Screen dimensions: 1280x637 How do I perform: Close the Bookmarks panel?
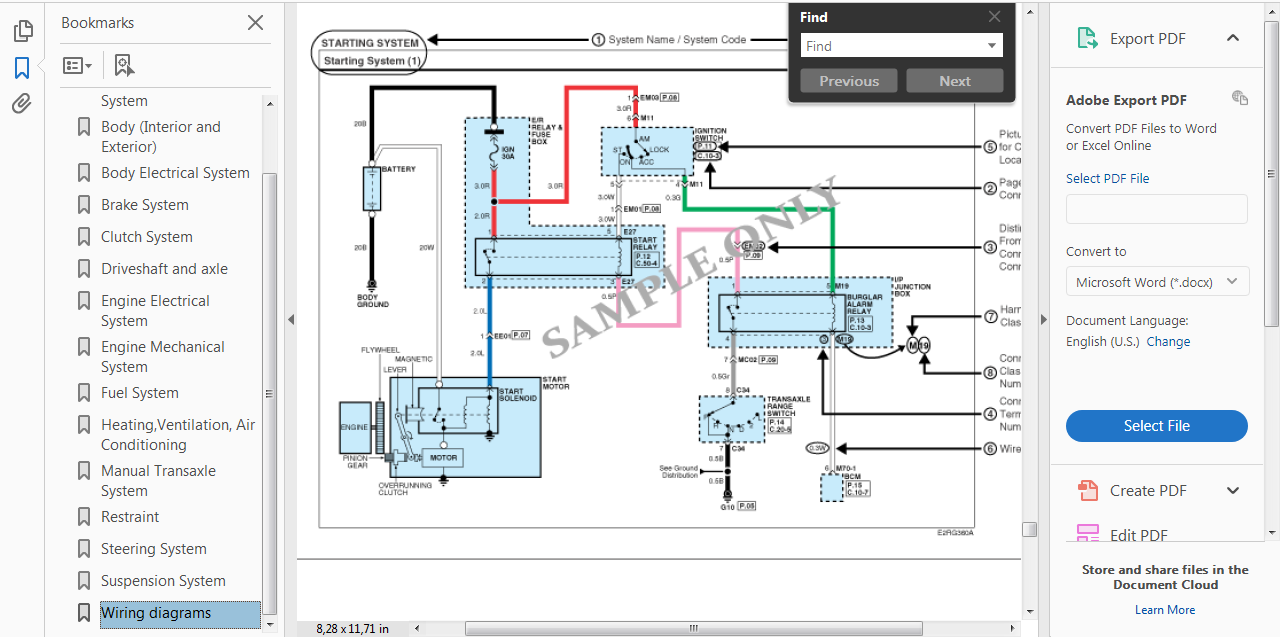[x=255, y=23]
